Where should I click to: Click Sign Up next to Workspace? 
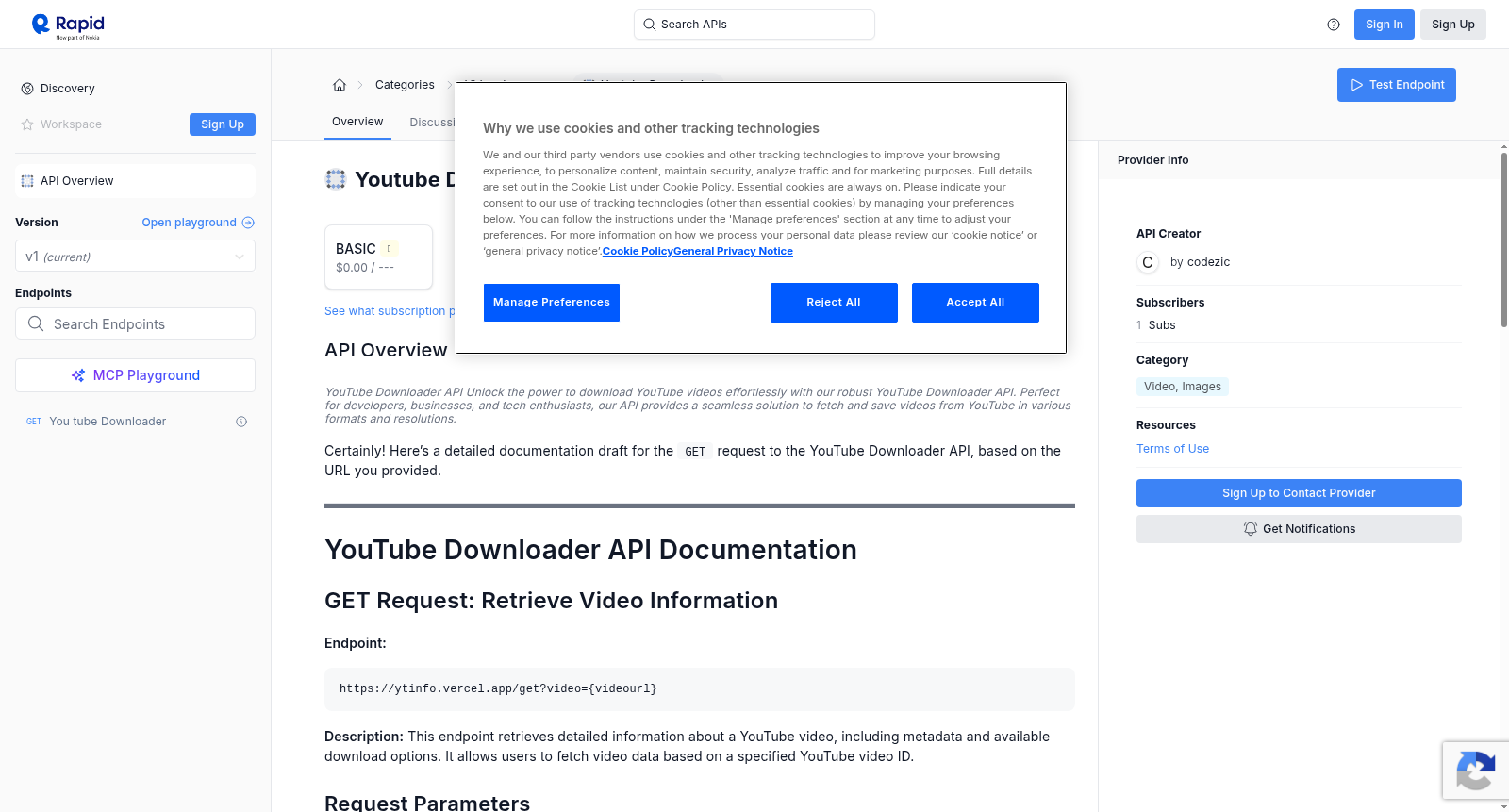click(x=223, y=124)
